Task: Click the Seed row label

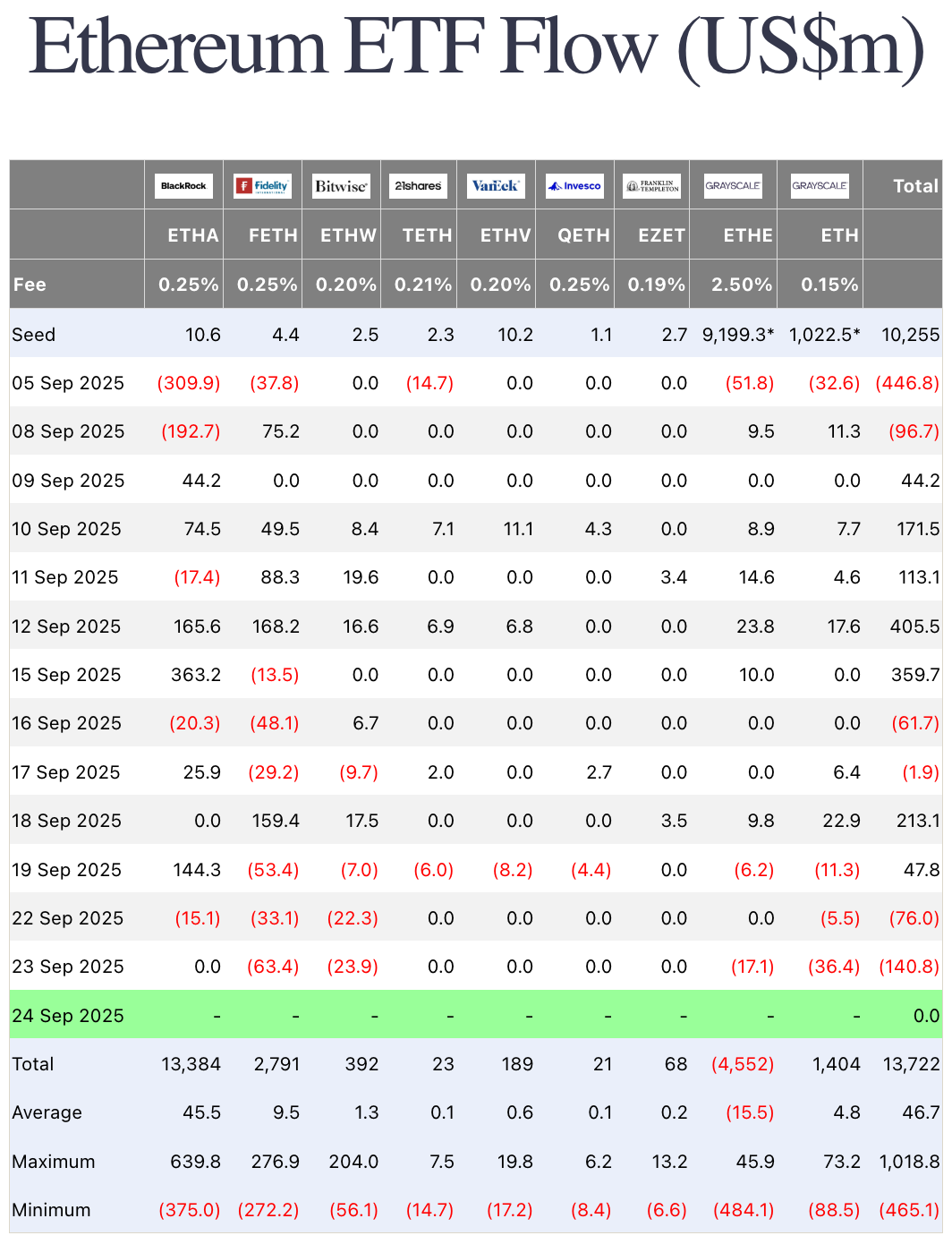Action: coord(34,335)
